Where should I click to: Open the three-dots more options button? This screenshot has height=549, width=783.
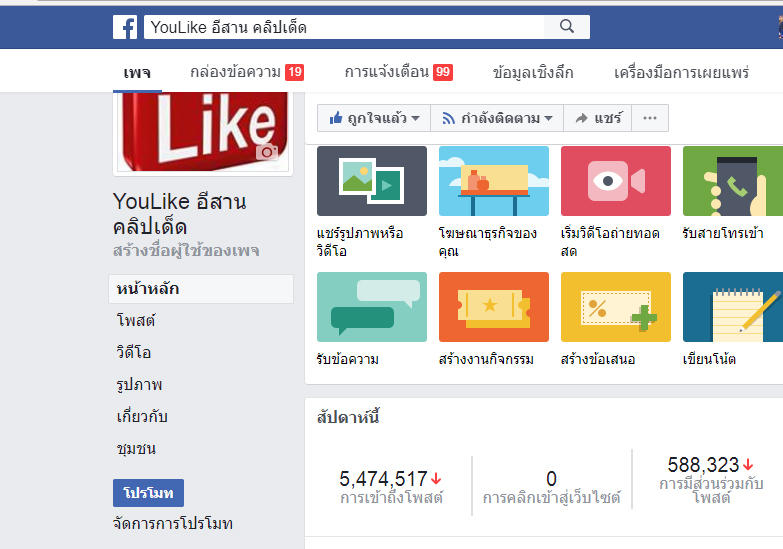(x=650, y=118)
